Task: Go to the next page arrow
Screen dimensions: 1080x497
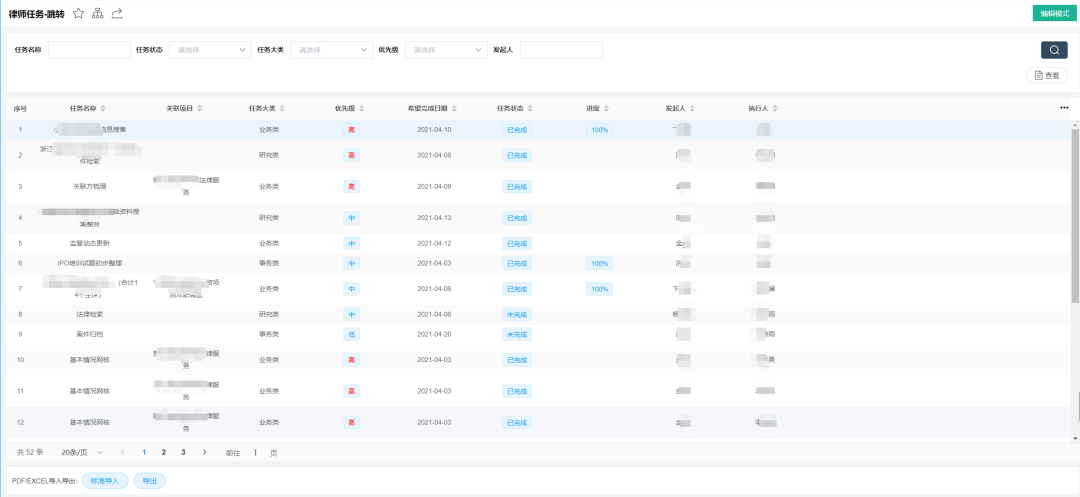Action: (205, 452)
